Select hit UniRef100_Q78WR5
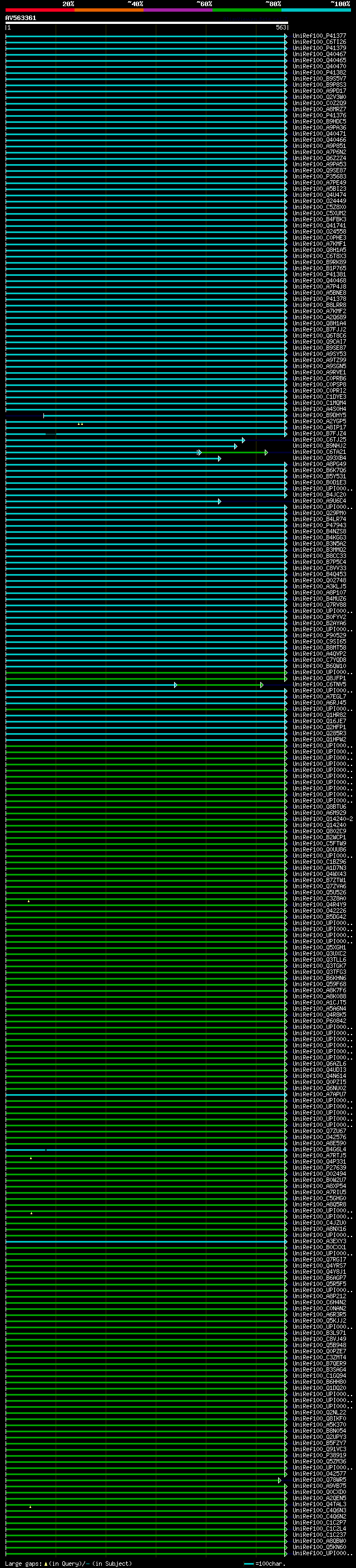The width and height of the screenshot is (356, 1568). coord(319,1479)
